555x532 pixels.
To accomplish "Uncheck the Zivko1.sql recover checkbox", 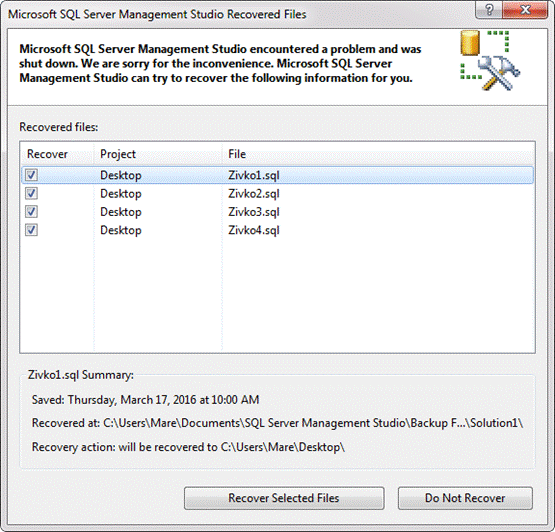I will (32, 175).
